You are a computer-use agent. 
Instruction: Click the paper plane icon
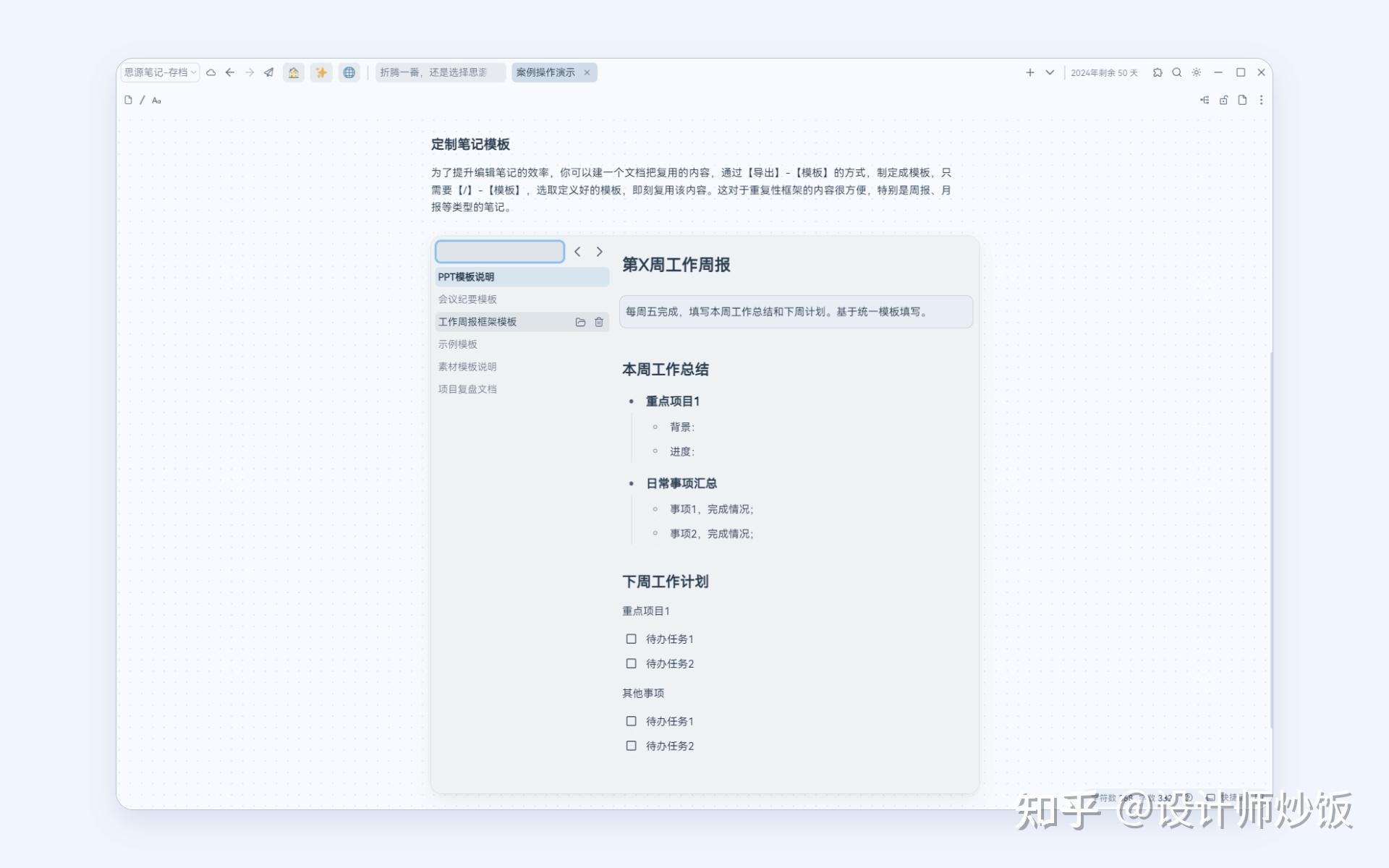(268, 72)
